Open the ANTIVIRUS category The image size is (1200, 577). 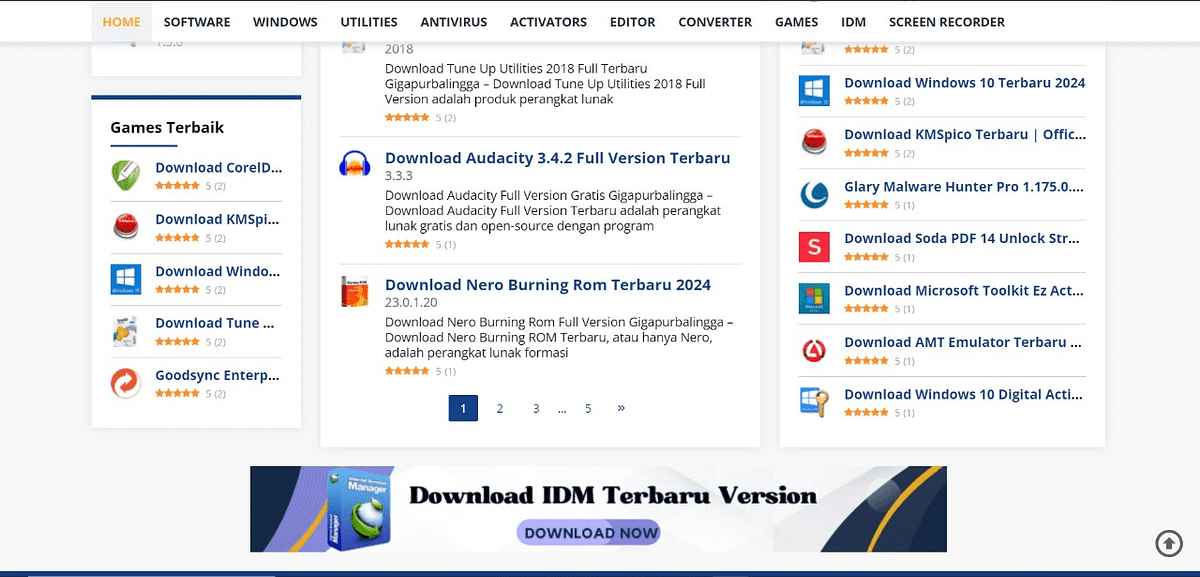pos(454,22)
